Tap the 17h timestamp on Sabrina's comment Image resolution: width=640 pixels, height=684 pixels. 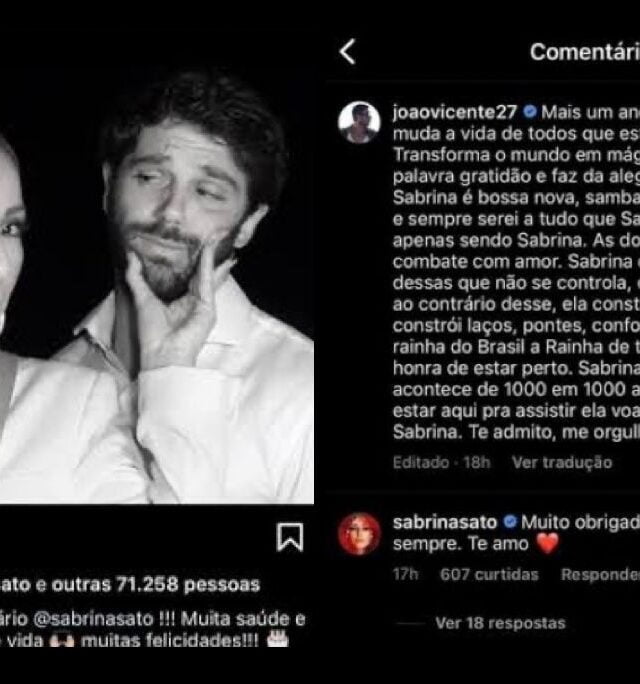tap(405, 575)
